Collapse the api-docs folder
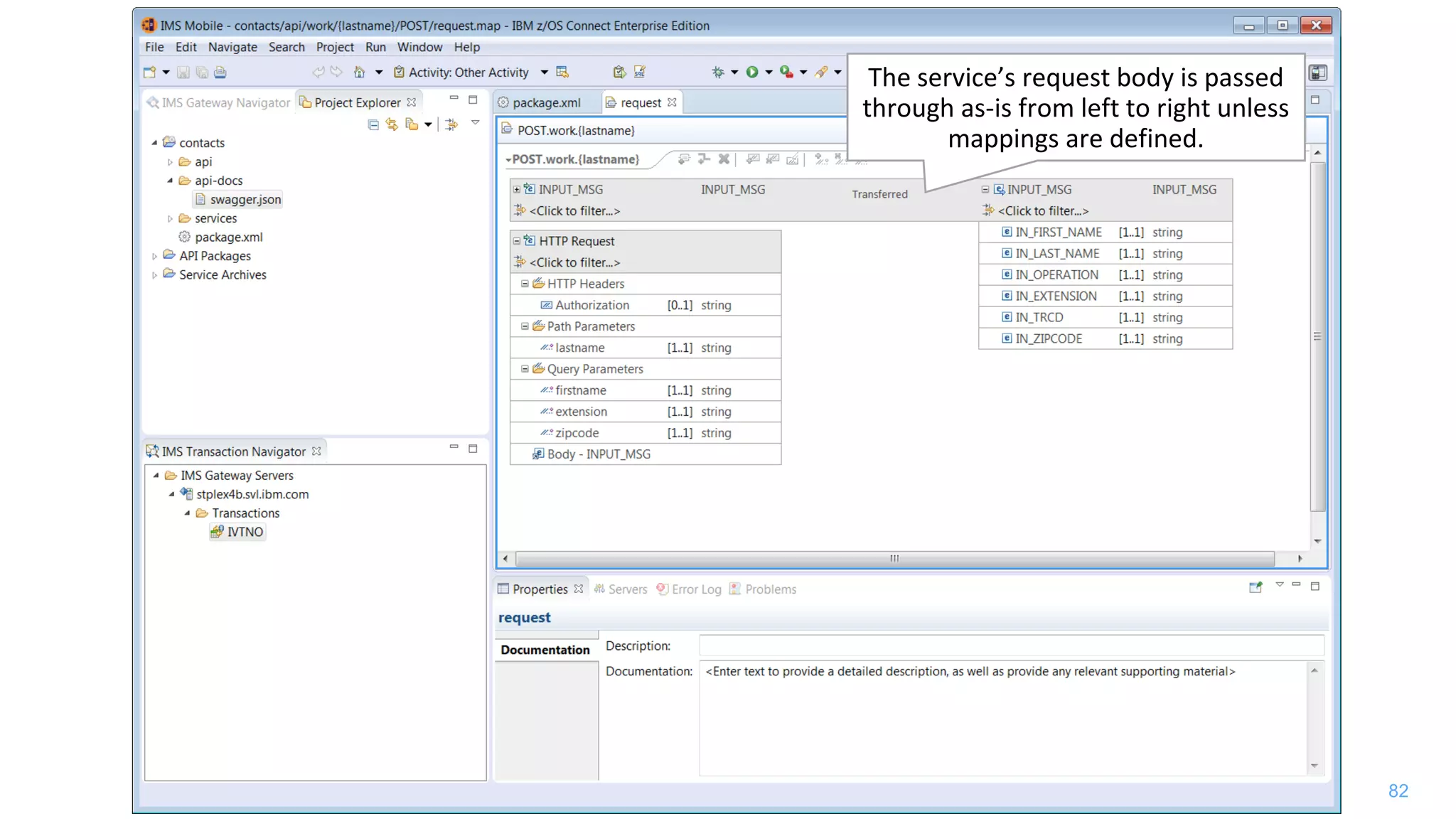Screen dimensions: 1456x819 click(x=170, y=181)
